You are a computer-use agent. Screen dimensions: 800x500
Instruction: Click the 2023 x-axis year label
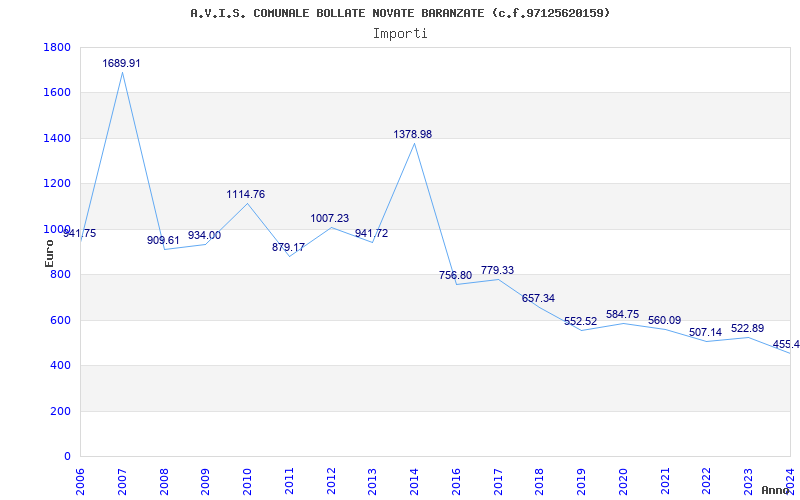[749, 481]
